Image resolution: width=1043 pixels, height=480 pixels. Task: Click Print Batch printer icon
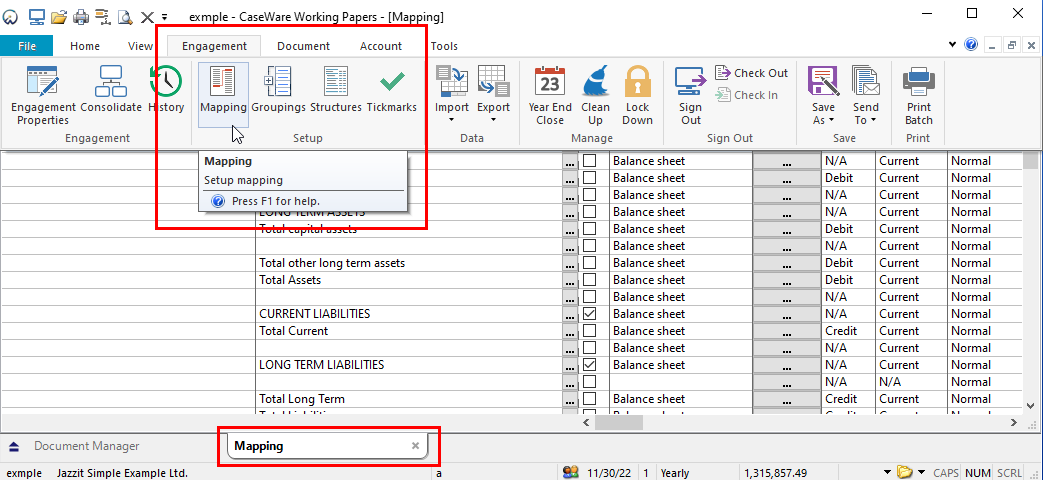pyautogui.click(x=919, y=80)
